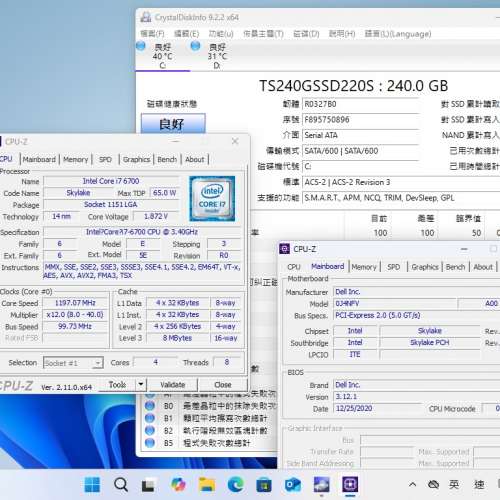Open Graphics tab in Mainboard CPU-Z window
This screenshot has height=500, width=500.
pos(425,267)
